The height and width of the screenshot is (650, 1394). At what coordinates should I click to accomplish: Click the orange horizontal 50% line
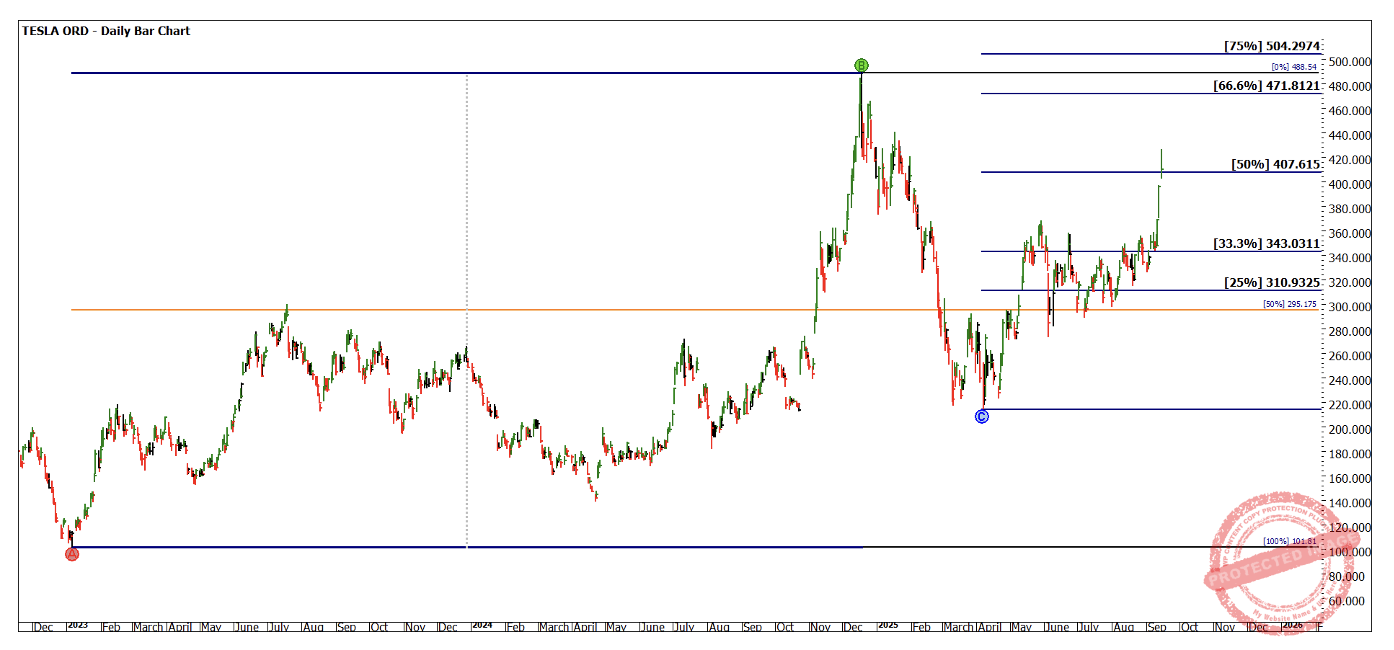click(x=600, y=310)
